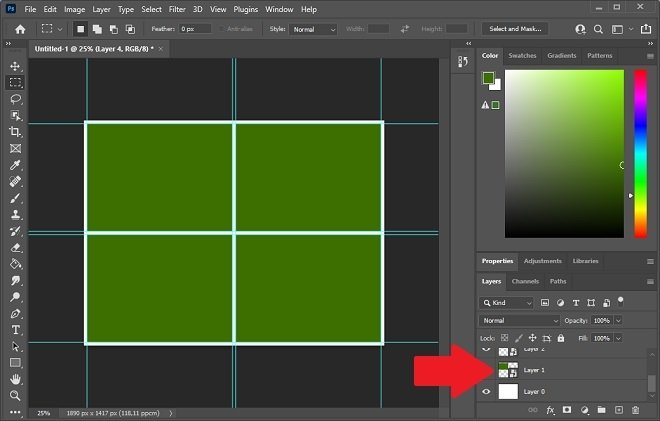Toggle Lock all padlock

[561, 338]
